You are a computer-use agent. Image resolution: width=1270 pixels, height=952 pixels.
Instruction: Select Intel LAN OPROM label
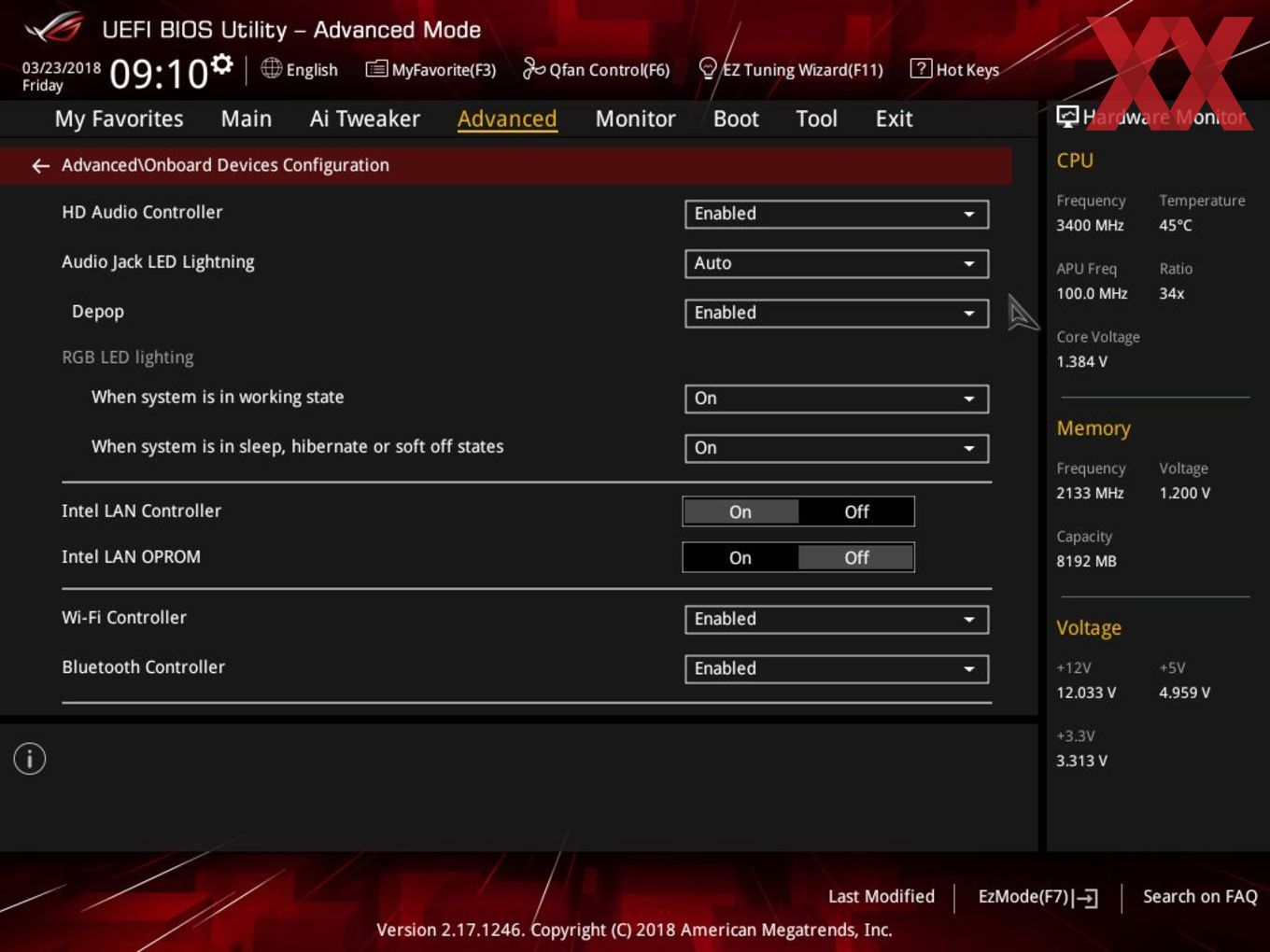tap(131, 556)
